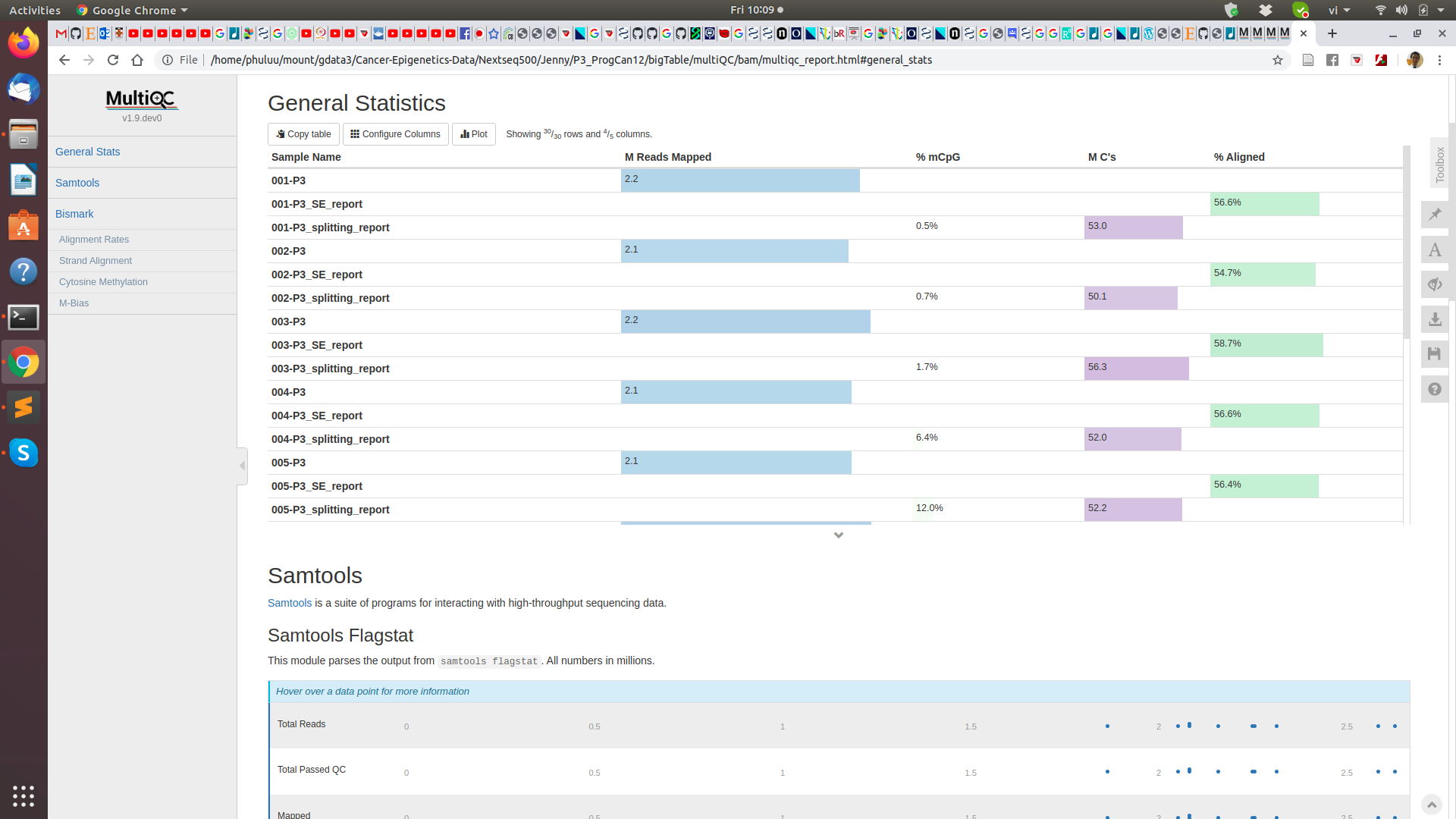Bookmark this page with the star icon
This screenshot has width=1456, height=819.
click(1279, 60)
